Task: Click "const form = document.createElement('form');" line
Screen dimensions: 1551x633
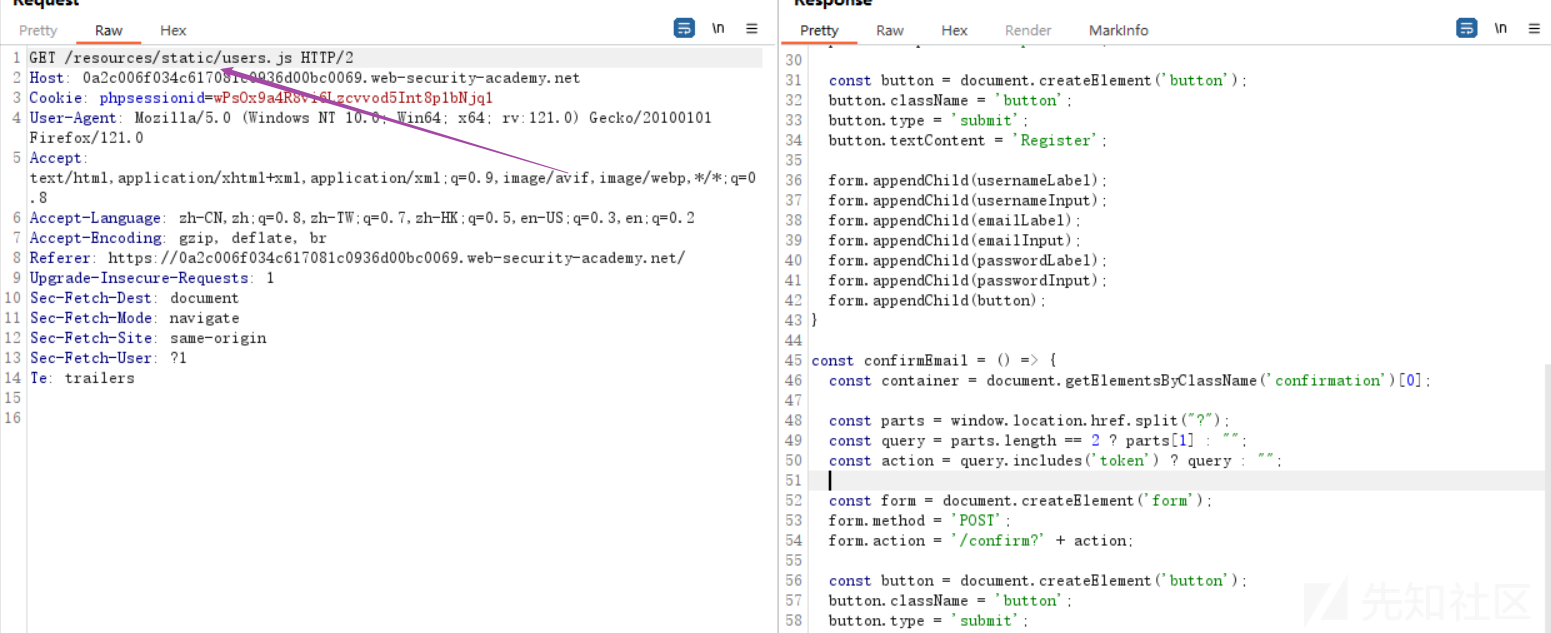Action: pos(1021,500)
